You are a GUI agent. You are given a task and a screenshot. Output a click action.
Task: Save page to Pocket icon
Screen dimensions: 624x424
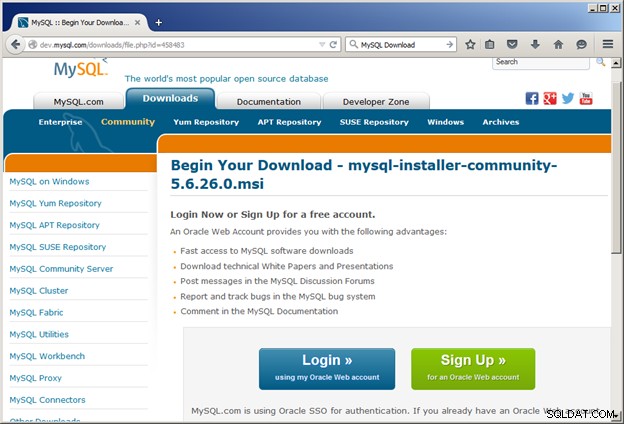coord(512,45)
